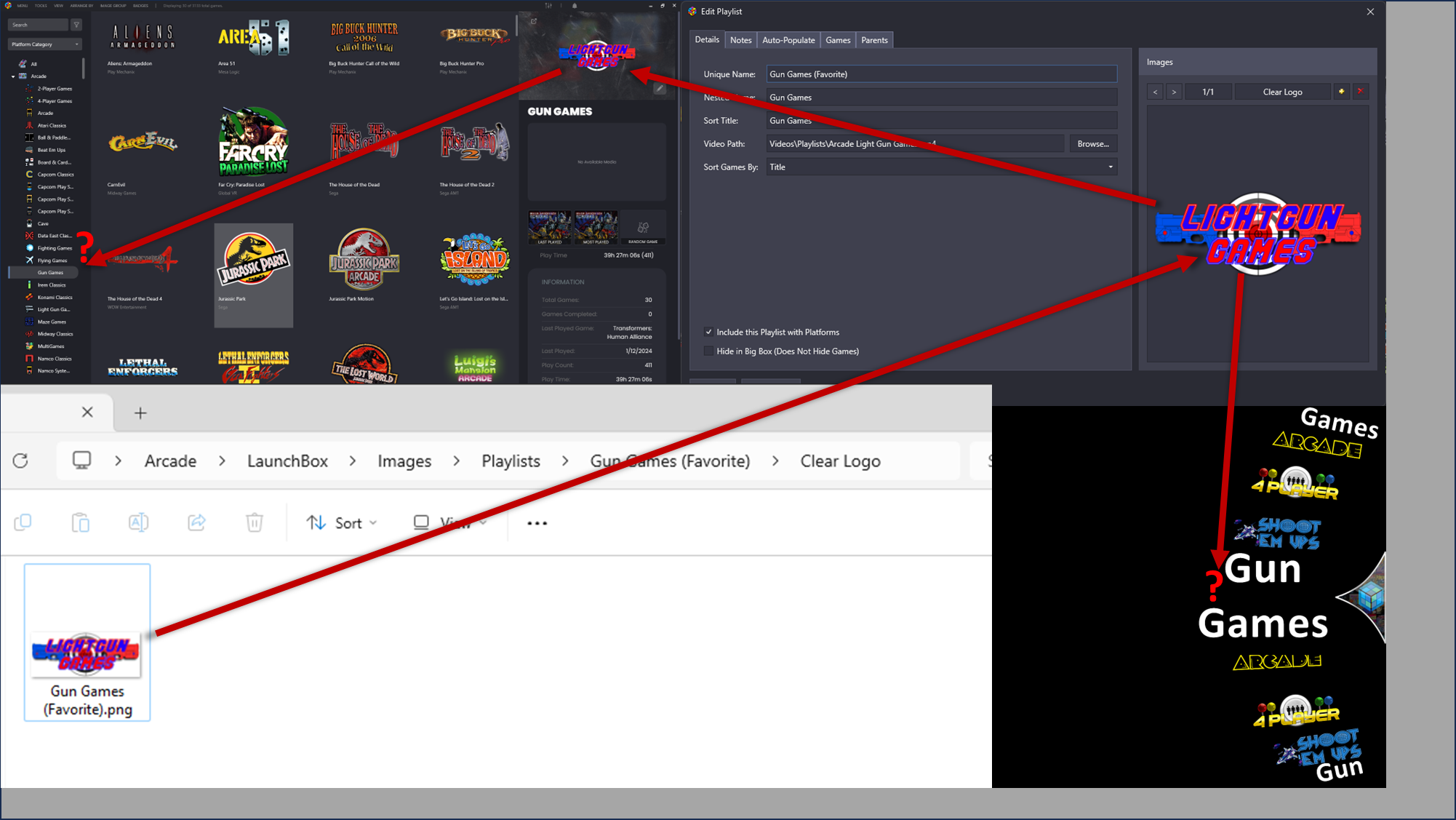The width and height of the screenshot is (1456, 820).
Task: Collapse the Arcade tree node arrow
Action: (x=13, y=76)
